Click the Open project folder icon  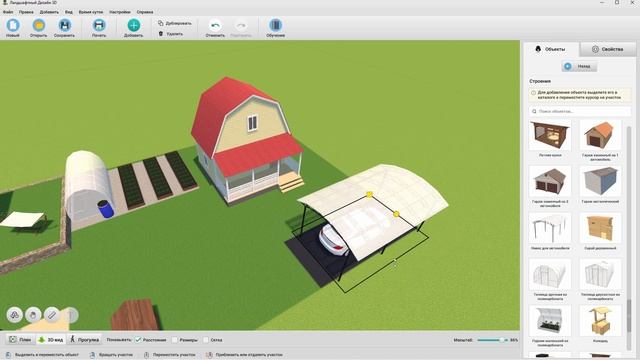click(39, 25)
